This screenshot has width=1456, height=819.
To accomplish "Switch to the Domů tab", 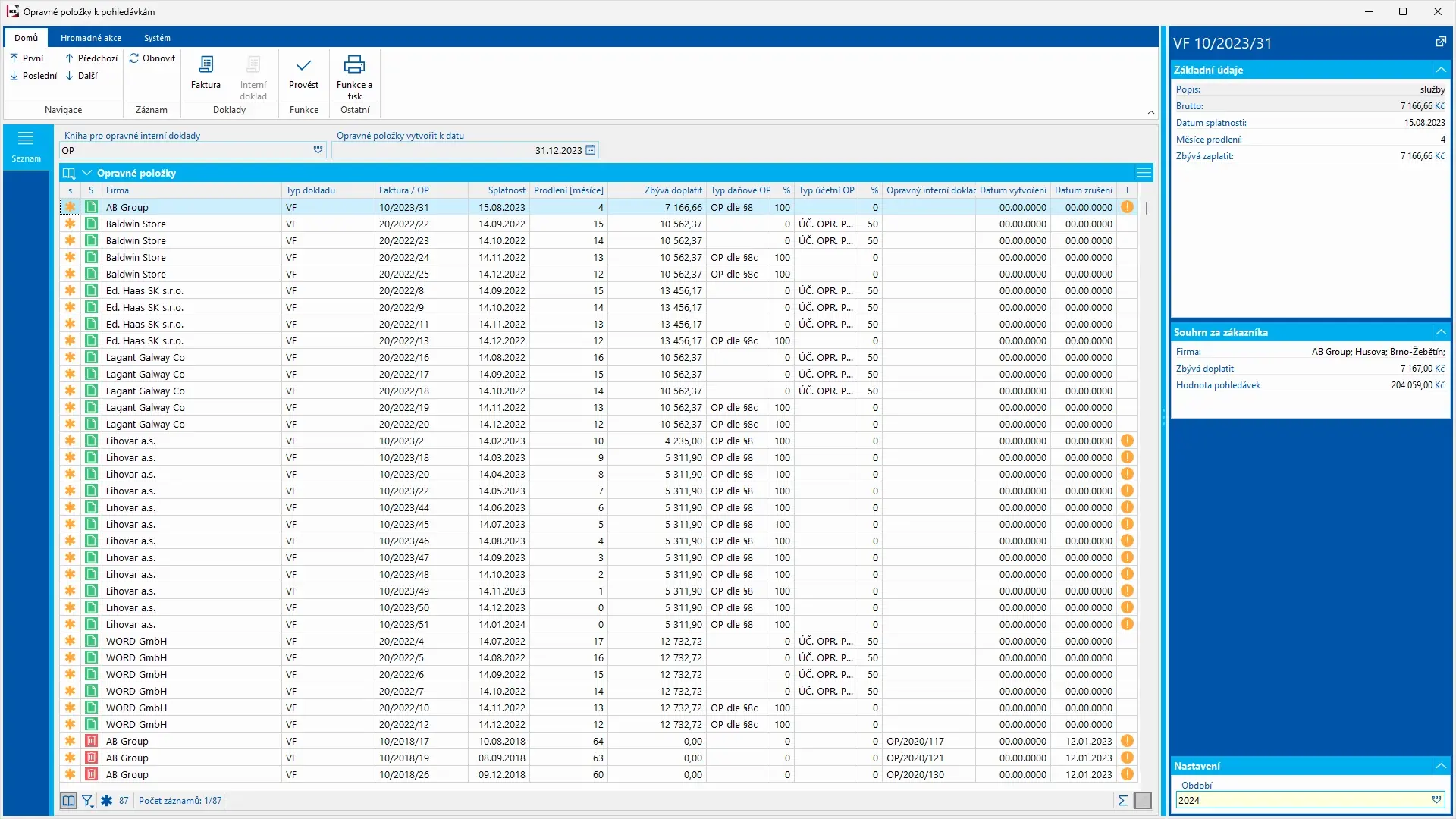I will click(26, 38).
